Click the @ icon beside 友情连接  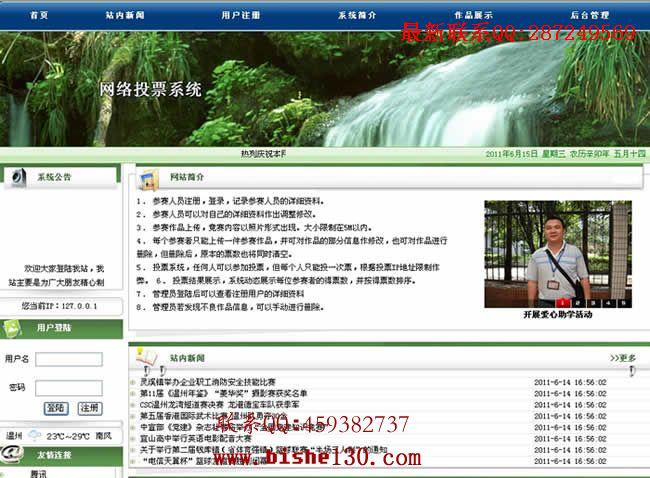(12, 454)
